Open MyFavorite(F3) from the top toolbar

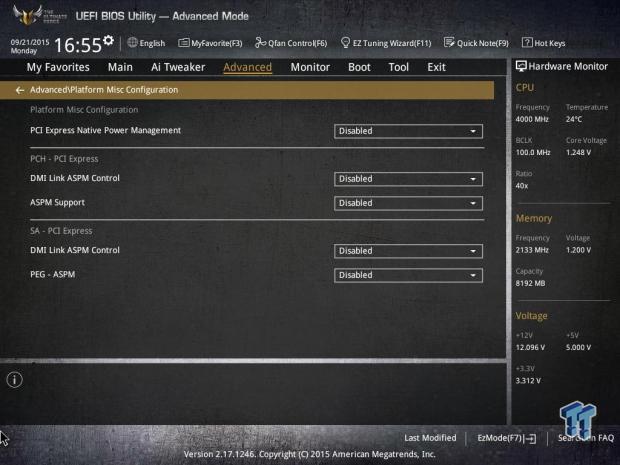[210, 43]
